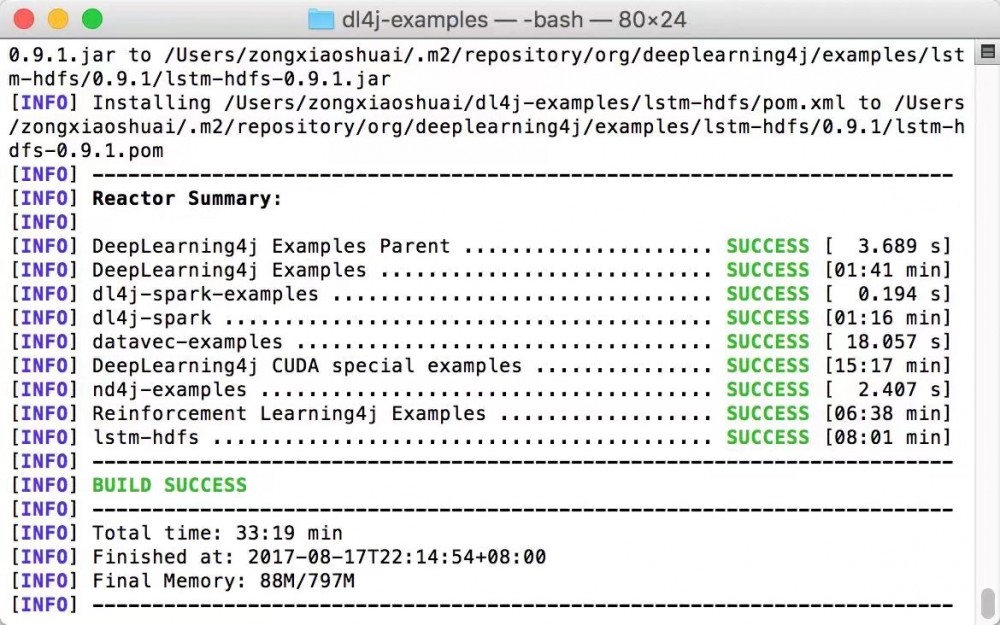This screenshot has height=625, width=1000.
Task: Select the Total time 33:19 min line
Action: pyautogui.click(x=216, y=533)
